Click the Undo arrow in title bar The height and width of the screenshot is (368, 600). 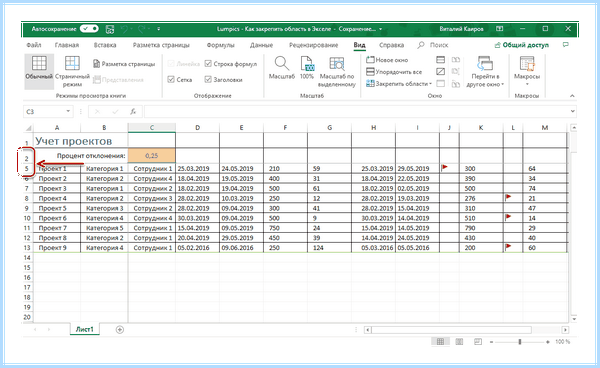tap(124, 29)
